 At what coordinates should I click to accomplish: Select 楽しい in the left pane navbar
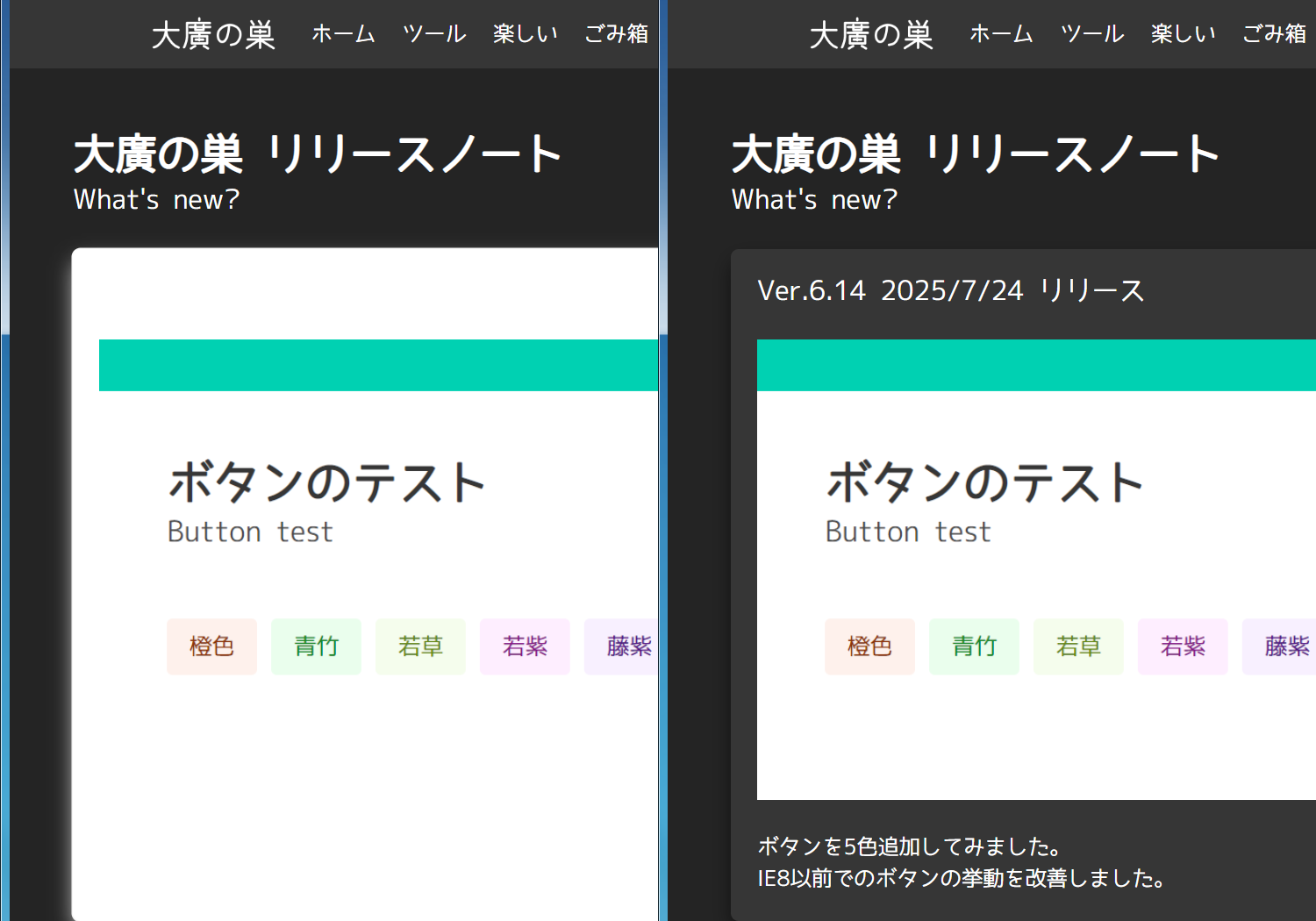coord(525,34)
